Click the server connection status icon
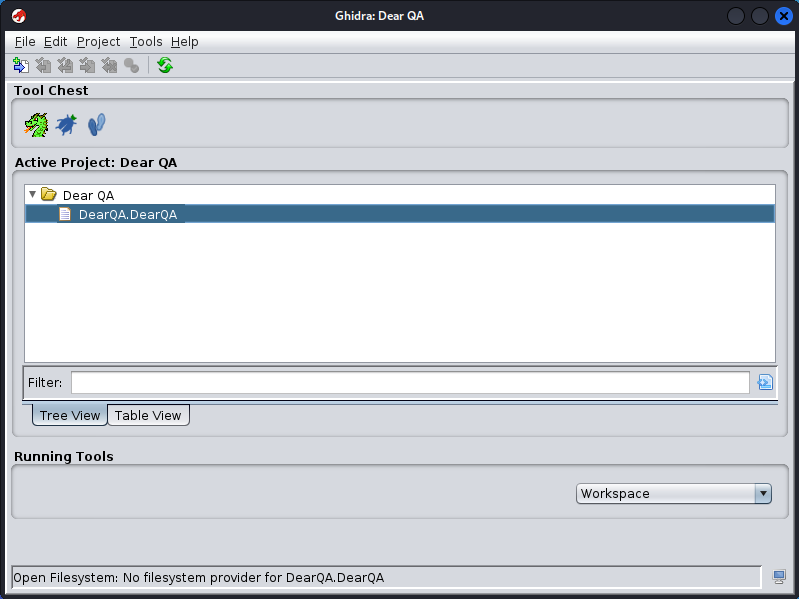Image resolution: width=799 pixels, height=599 pixels. (x=779, y=577)
